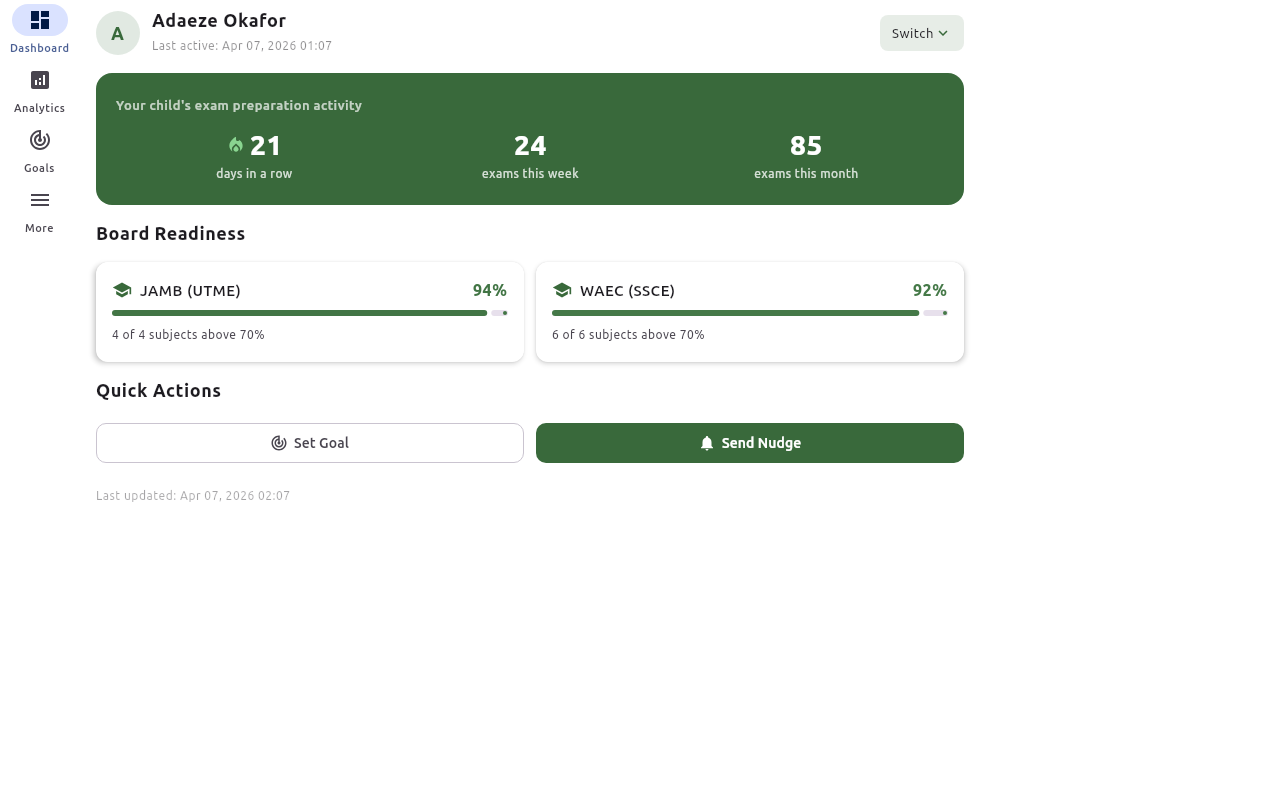
Task: Expand the chevron on the Switch control
Action: click(944, 32)
